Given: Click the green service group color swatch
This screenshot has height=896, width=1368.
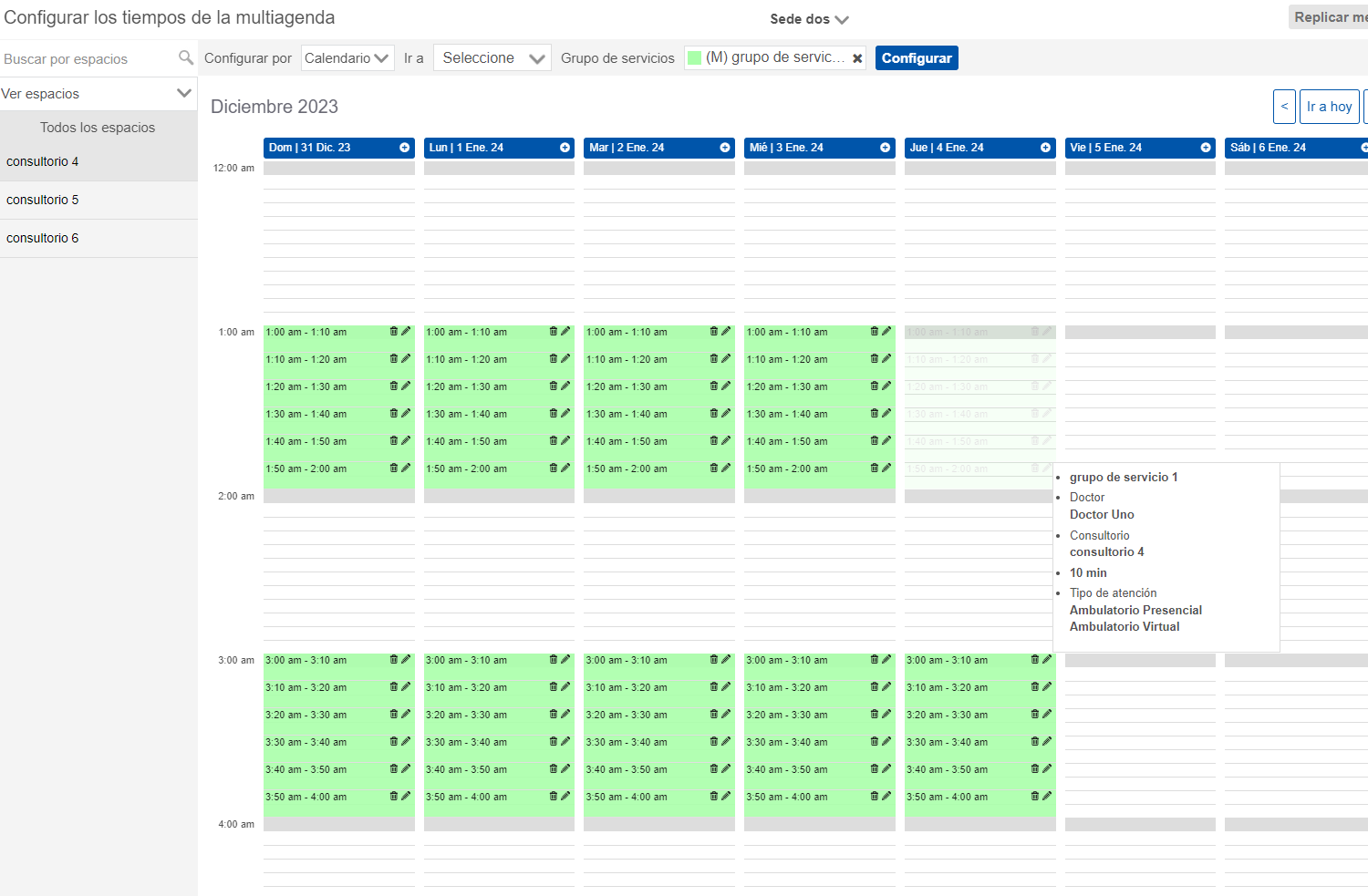Looking at the screenshot, I should pos(695,57).
